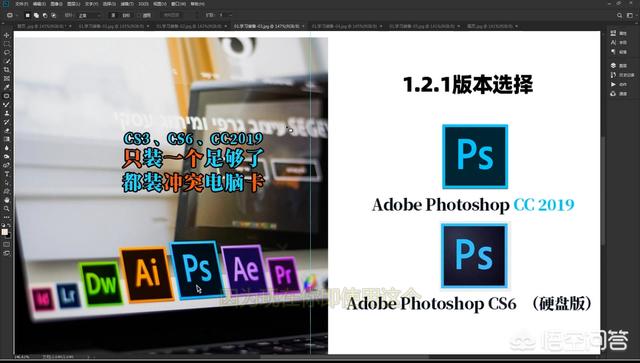The height and width of the screenshot is (363, 640).
Task: Select the Zoom magnifier tool
Action: tap(7, 209)
